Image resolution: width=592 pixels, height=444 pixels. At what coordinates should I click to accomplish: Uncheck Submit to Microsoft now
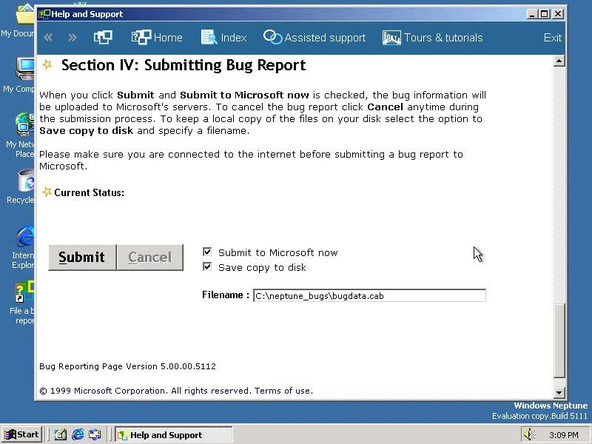pos(207,252)
